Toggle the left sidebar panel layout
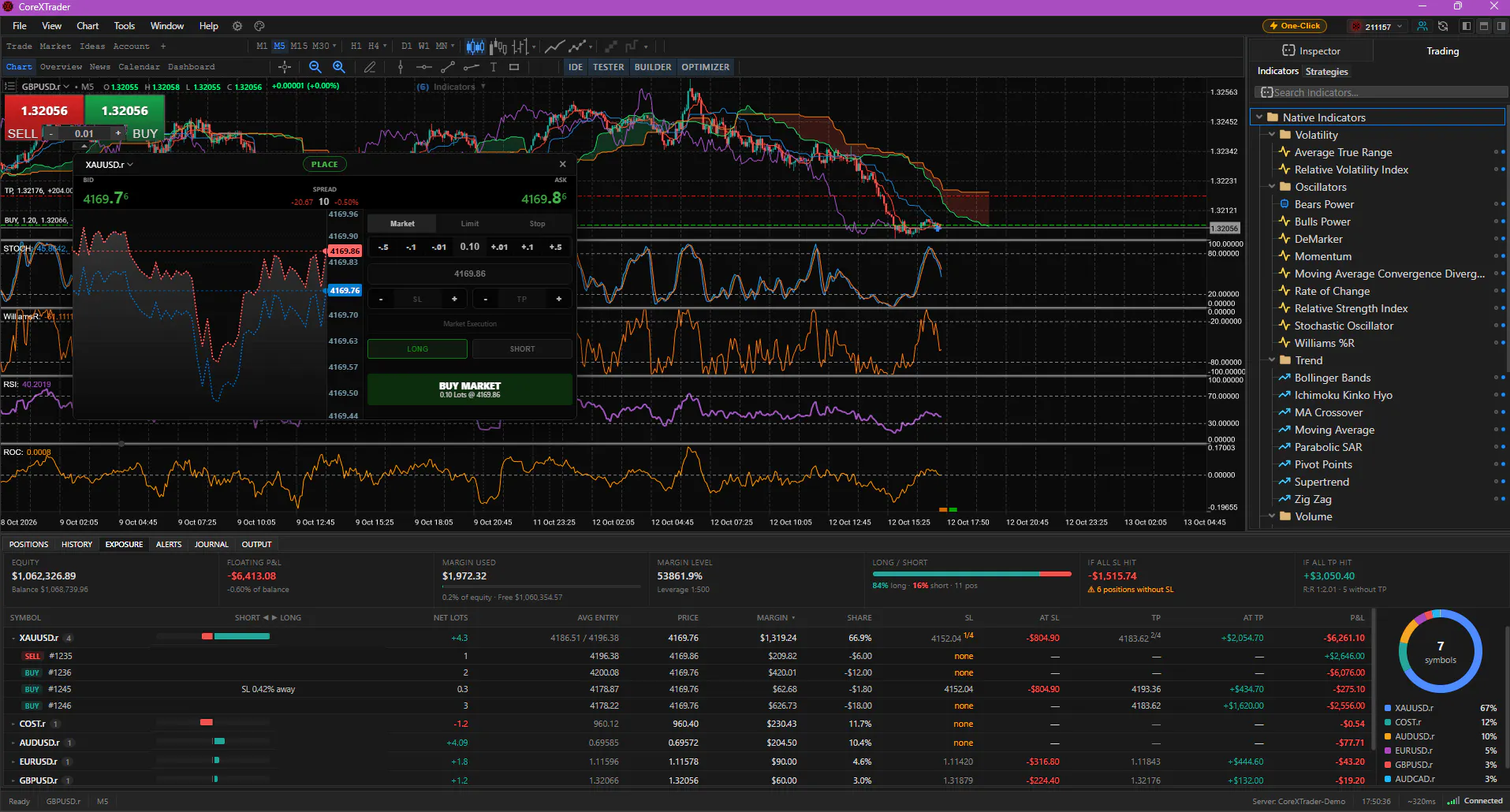 (x=1467, y=26)
